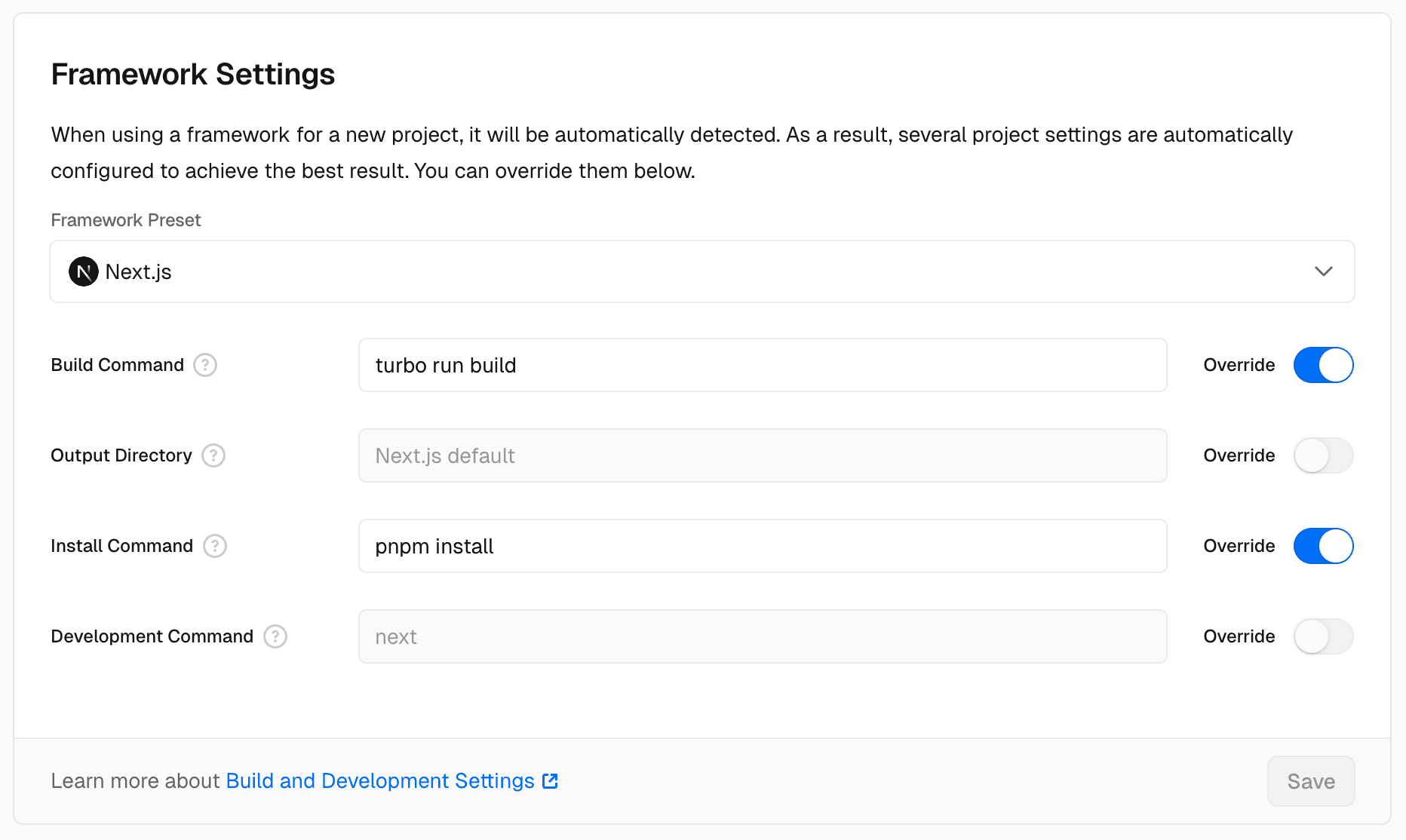Click the Install Command field containing pnpm install

pyautogui.click(x=762, y=546)
